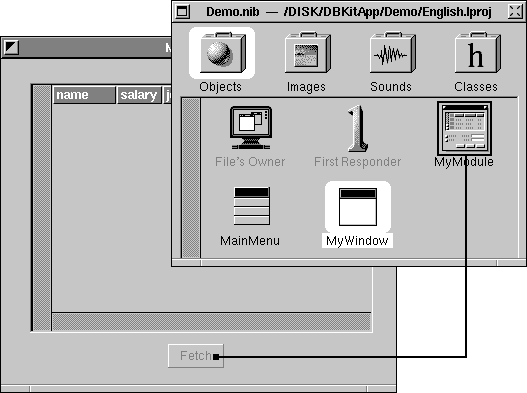The image size is (527, 393).
Task: Select the File's Owner icon
Action: [251, 128]
